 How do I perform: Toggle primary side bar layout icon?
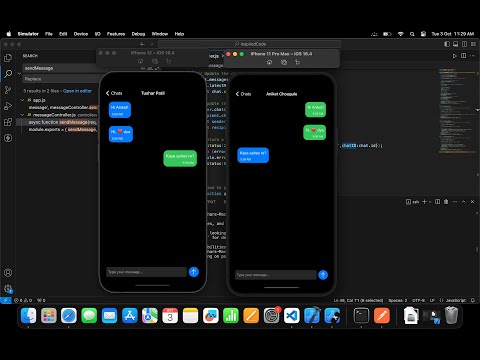pyautogui.click(x=447, y=44)
